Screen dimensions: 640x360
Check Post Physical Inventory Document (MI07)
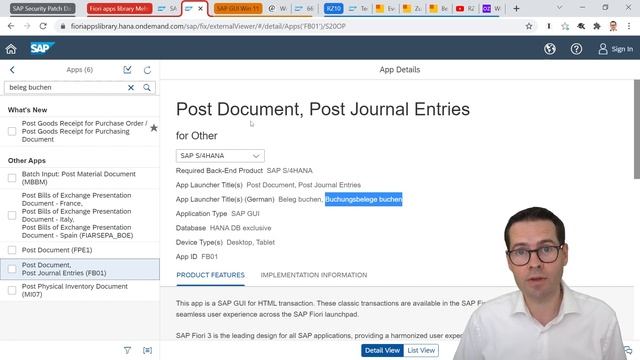tap(12, 290)
